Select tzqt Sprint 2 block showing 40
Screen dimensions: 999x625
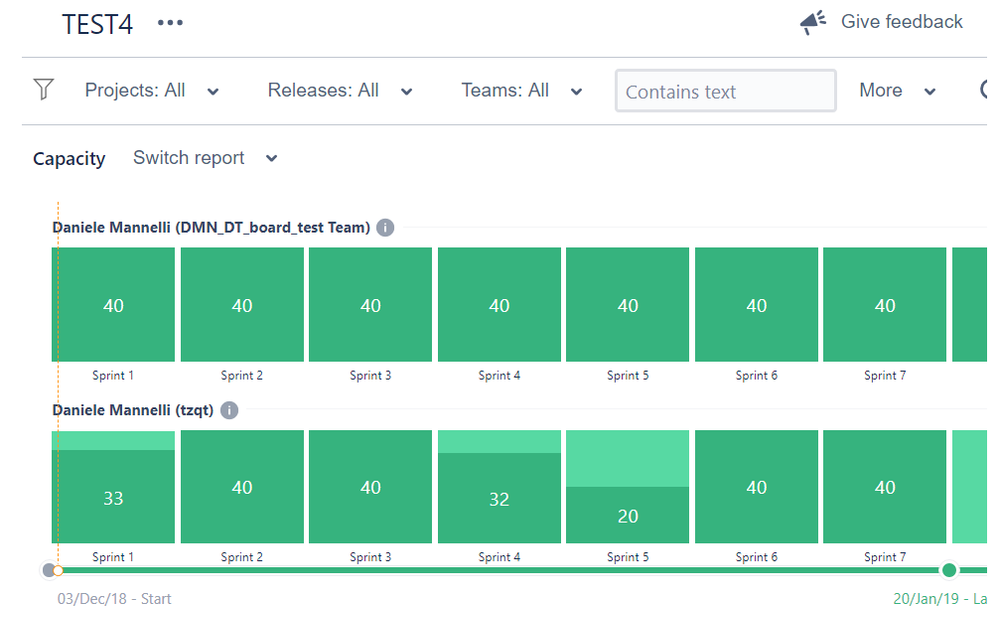(x=242, y=487)
